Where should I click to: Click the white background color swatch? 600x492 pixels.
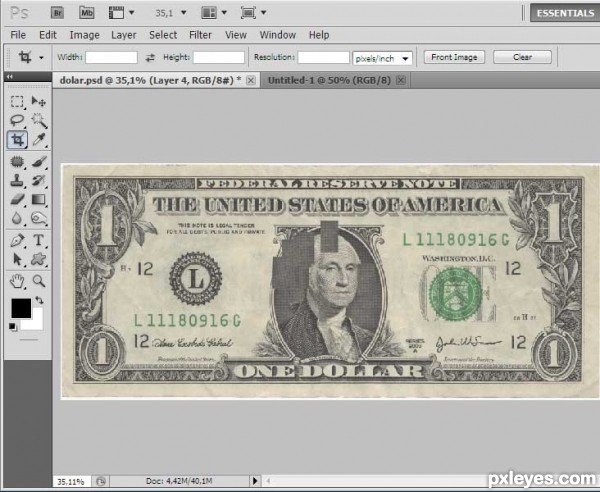(x=36, y=323)
